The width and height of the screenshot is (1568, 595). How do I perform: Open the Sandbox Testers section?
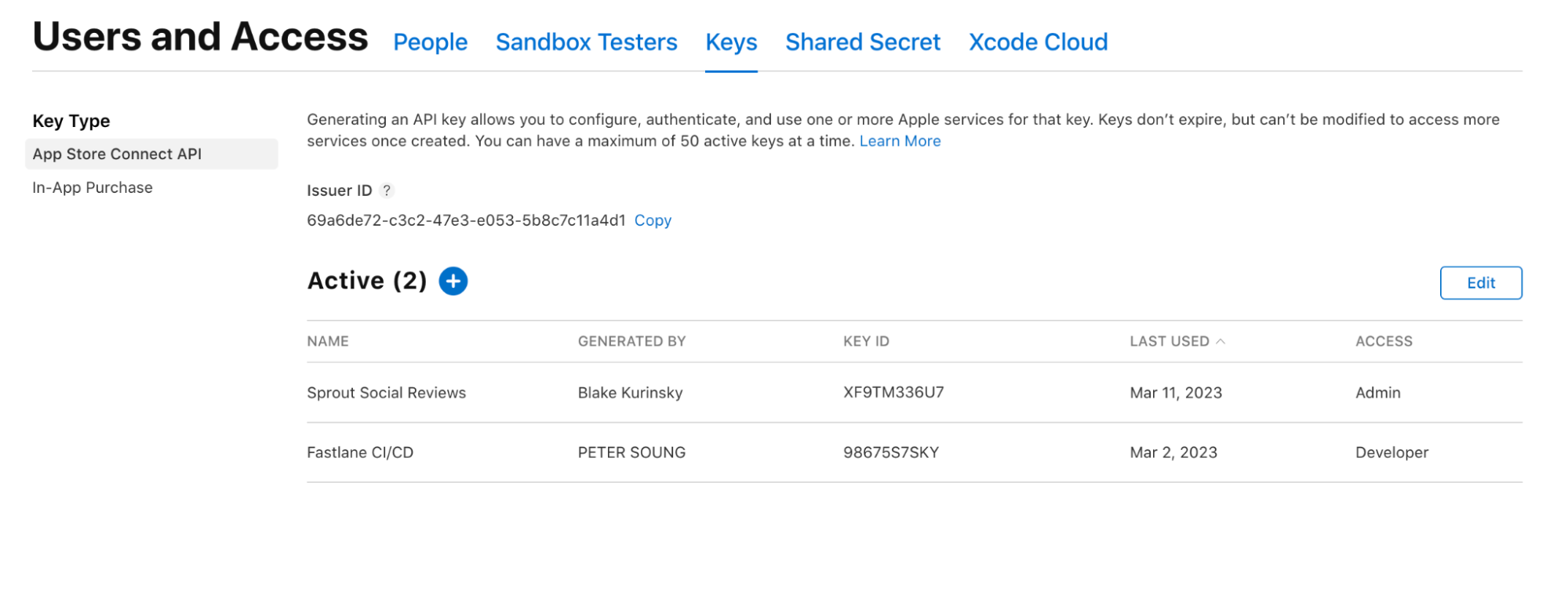point(586,42)
